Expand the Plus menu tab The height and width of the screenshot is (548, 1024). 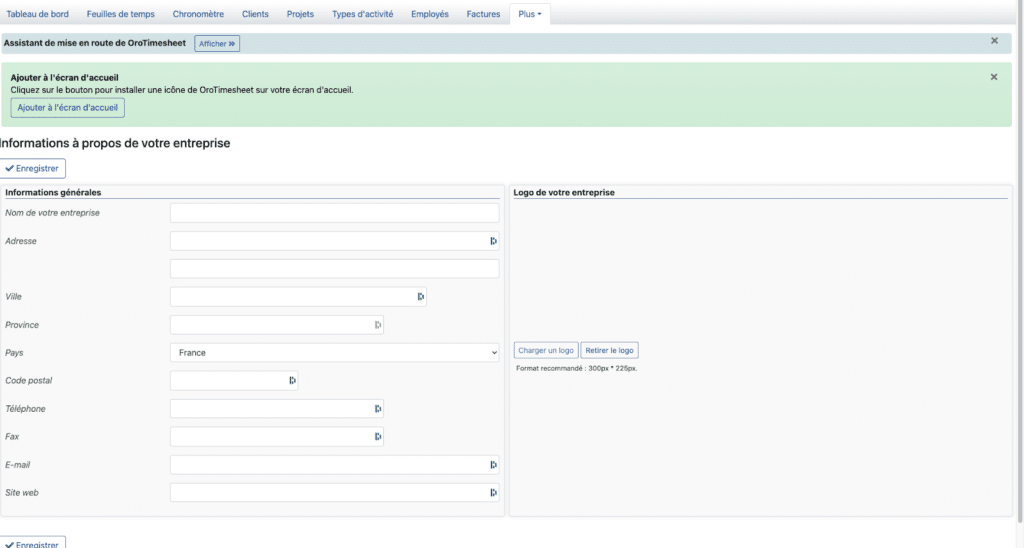(529, 14)
